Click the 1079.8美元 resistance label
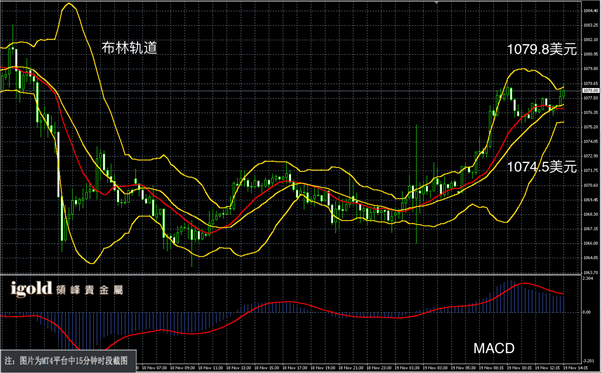The image size is (601, 373). coord(542,49)
